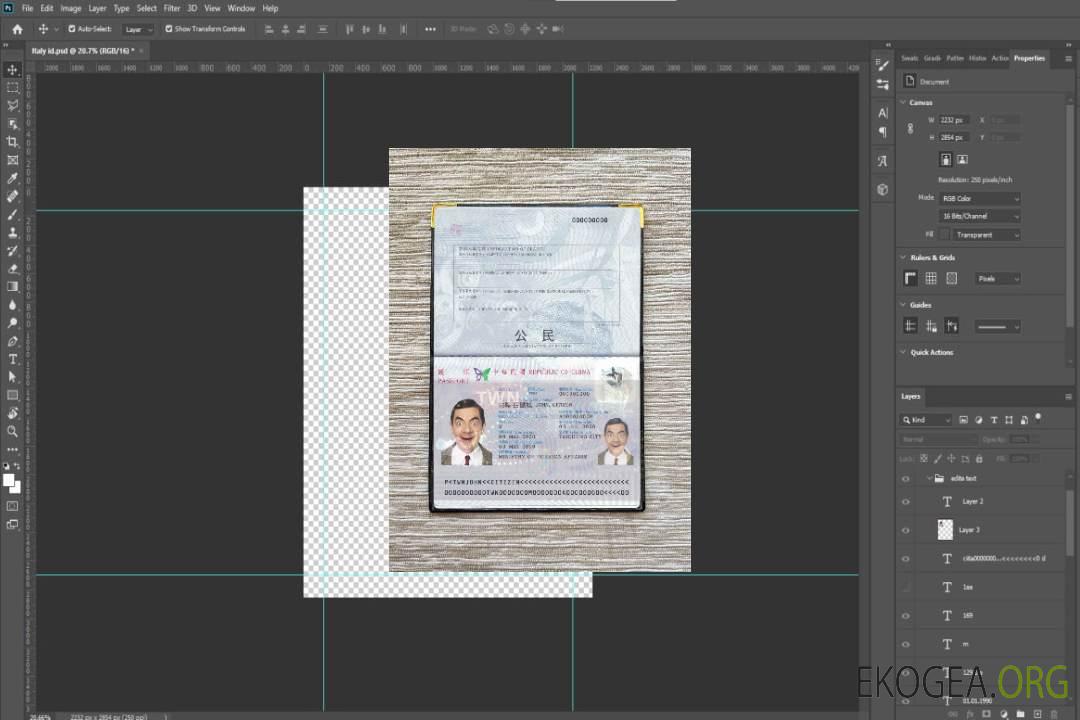Open the Pixels ruler units dropdown
This screenshot has width=1080, height=720.
pyautogui.click(x=998, y=278)
